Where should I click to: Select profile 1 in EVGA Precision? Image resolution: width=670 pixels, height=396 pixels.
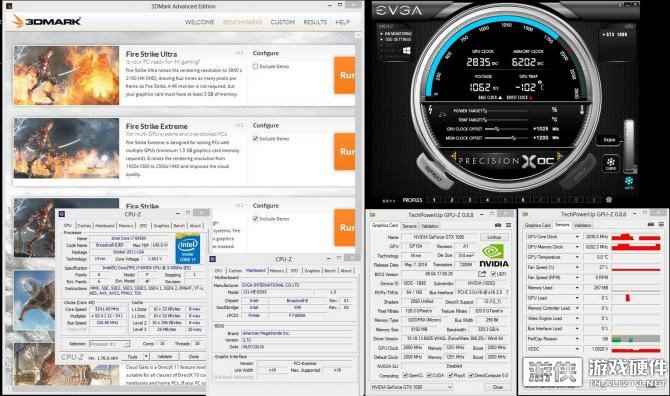coord(434,199)
